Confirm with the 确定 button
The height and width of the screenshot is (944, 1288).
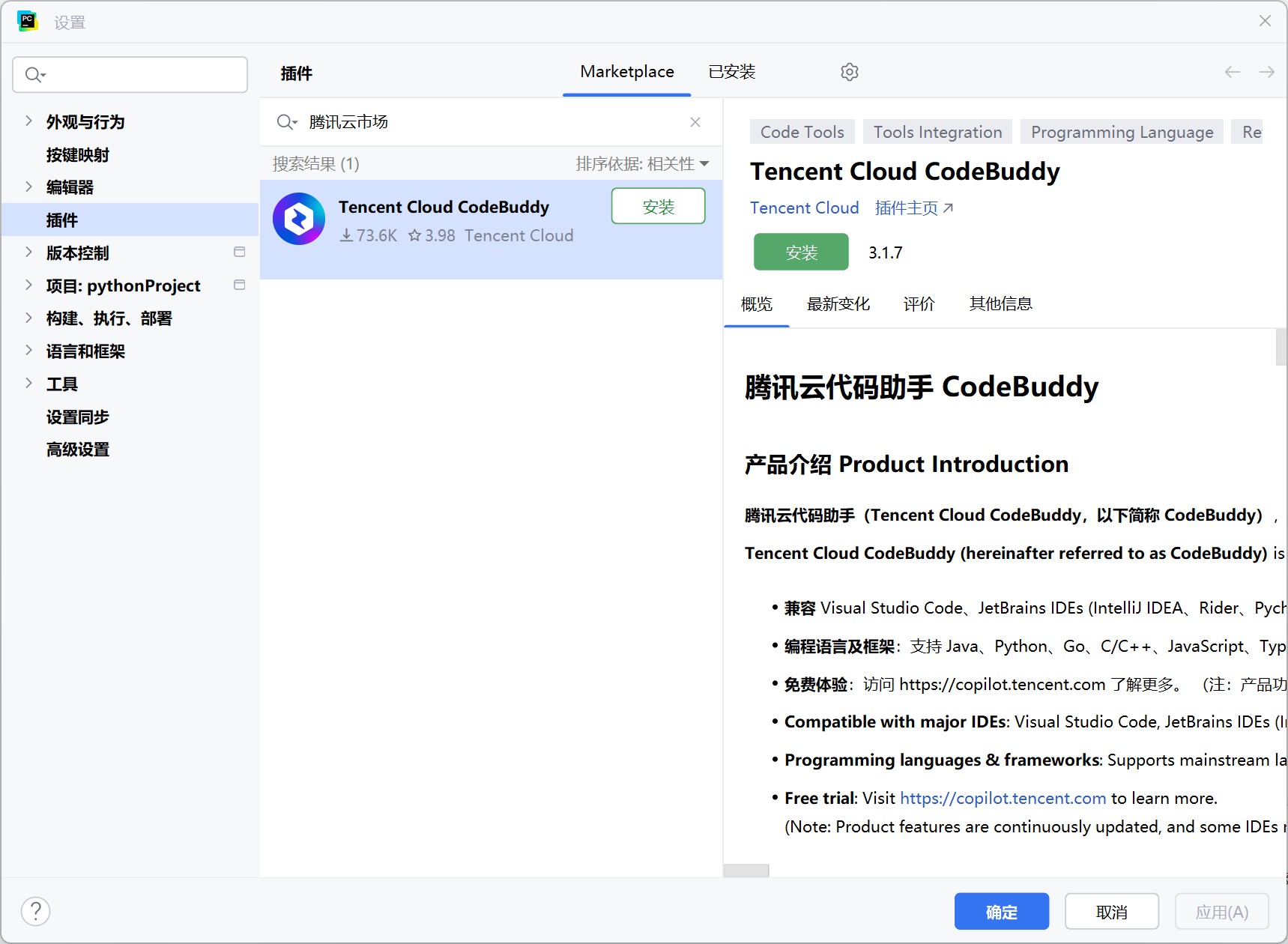pyautogui.click(x=1002, y=911)
